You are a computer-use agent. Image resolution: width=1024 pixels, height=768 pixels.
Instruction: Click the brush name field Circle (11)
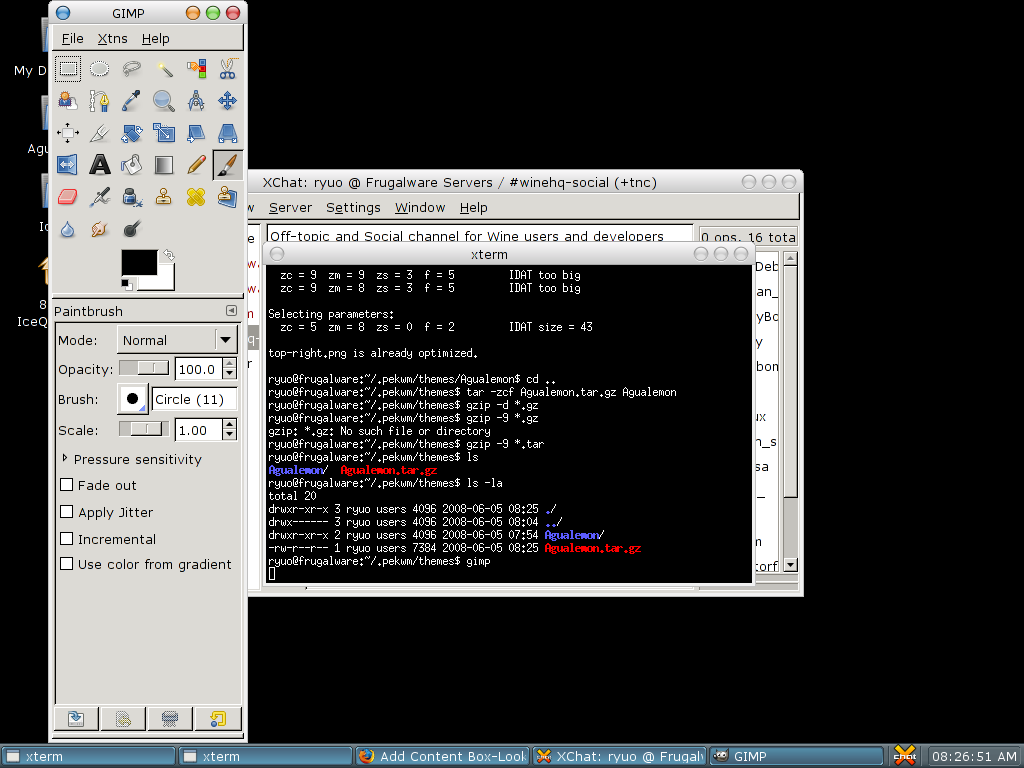click(194, 399)
